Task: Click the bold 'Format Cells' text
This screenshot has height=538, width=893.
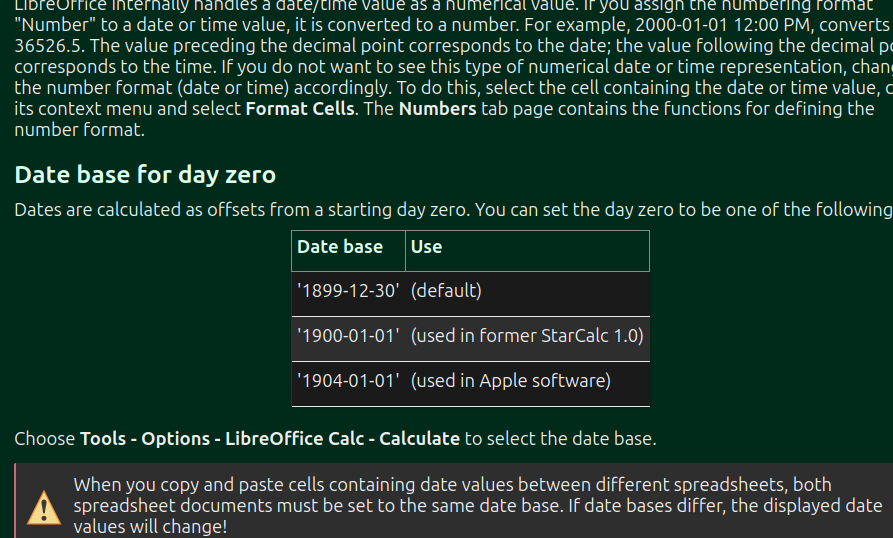Action: tap(300, 108)
